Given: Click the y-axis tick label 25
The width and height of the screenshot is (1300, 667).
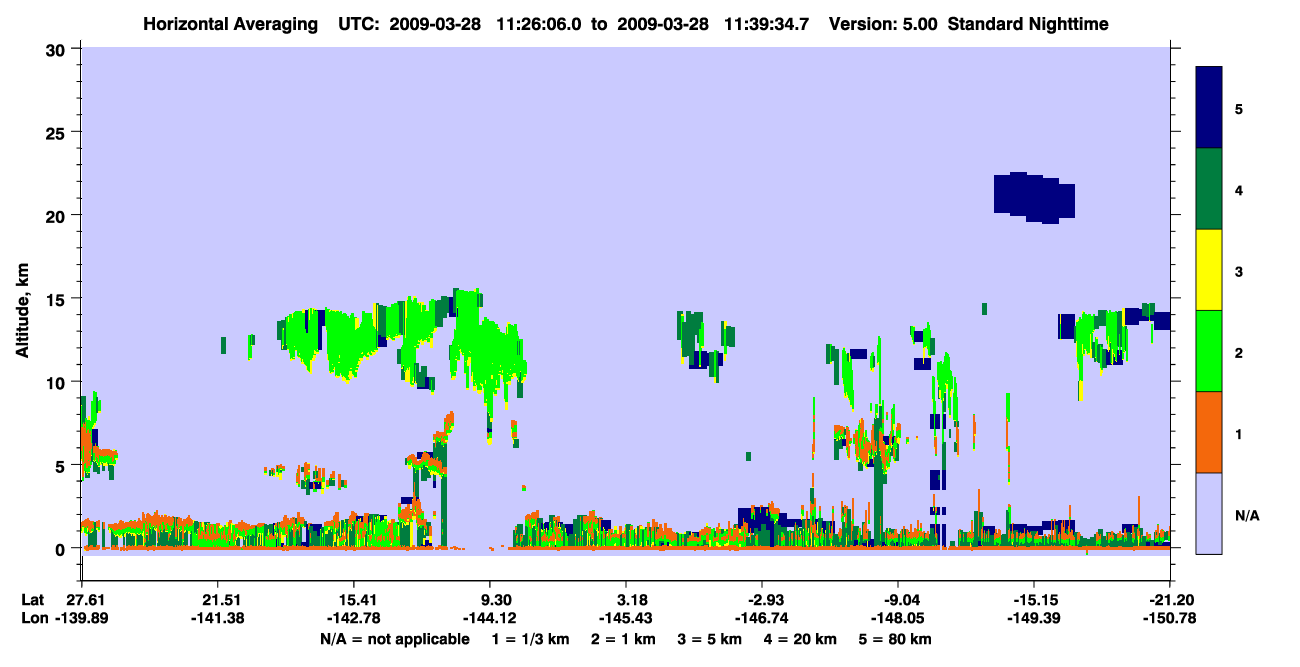Looking at the screenshot, I should (58, 132).
